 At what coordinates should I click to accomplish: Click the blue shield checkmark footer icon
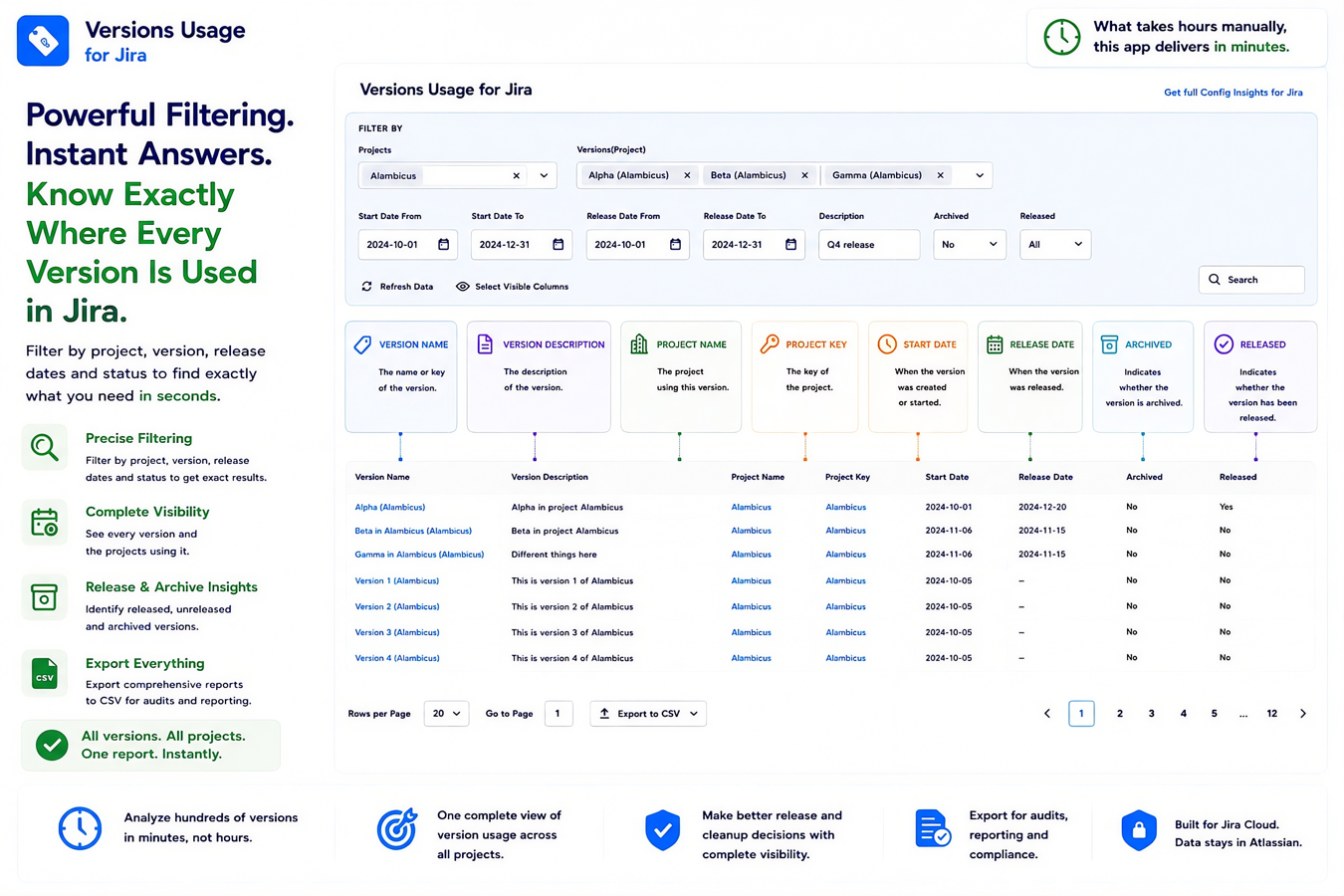click(x=662, y=830)
